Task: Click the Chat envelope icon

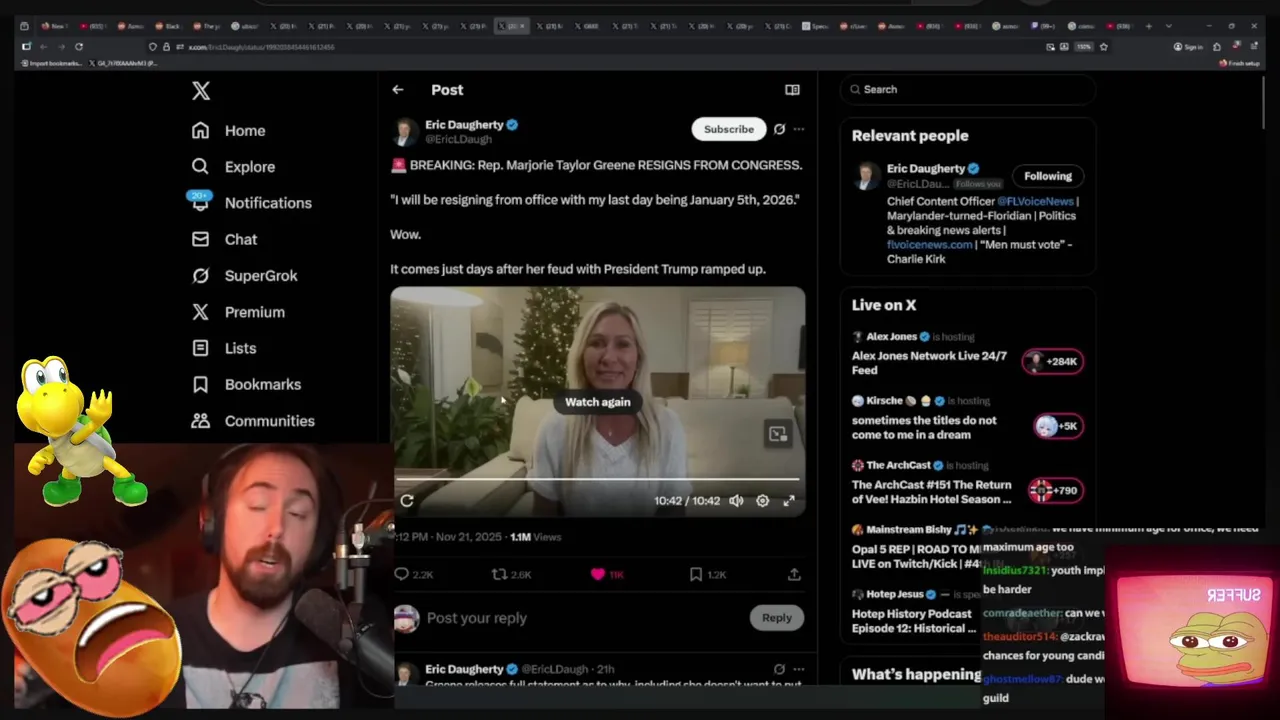Action: pyautogui.click(x=200, y=240)
